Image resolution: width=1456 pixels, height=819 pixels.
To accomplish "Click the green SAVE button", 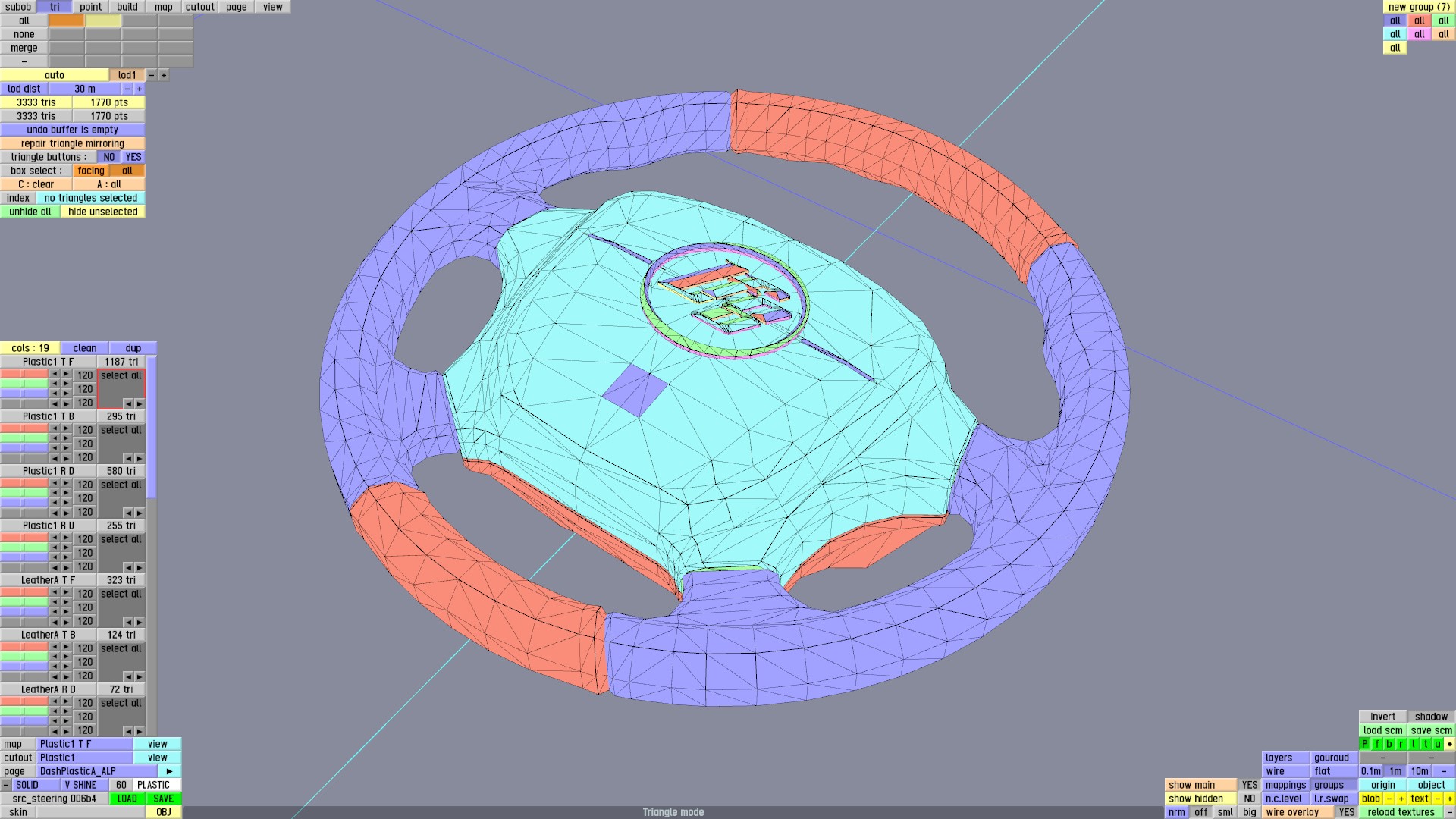I will pyautogui.click(x=164, y=799).
